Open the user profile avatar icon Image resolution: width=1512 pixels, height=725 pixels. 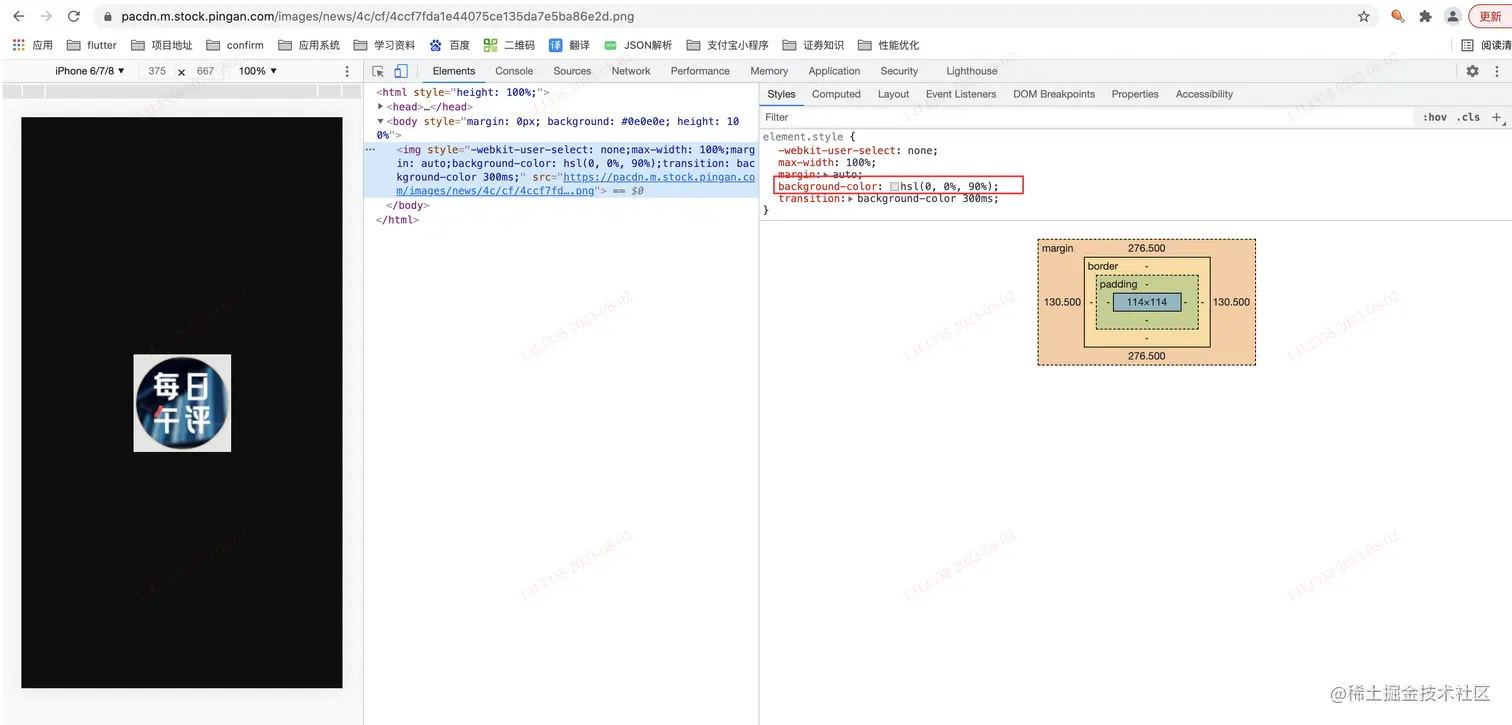1452,16
